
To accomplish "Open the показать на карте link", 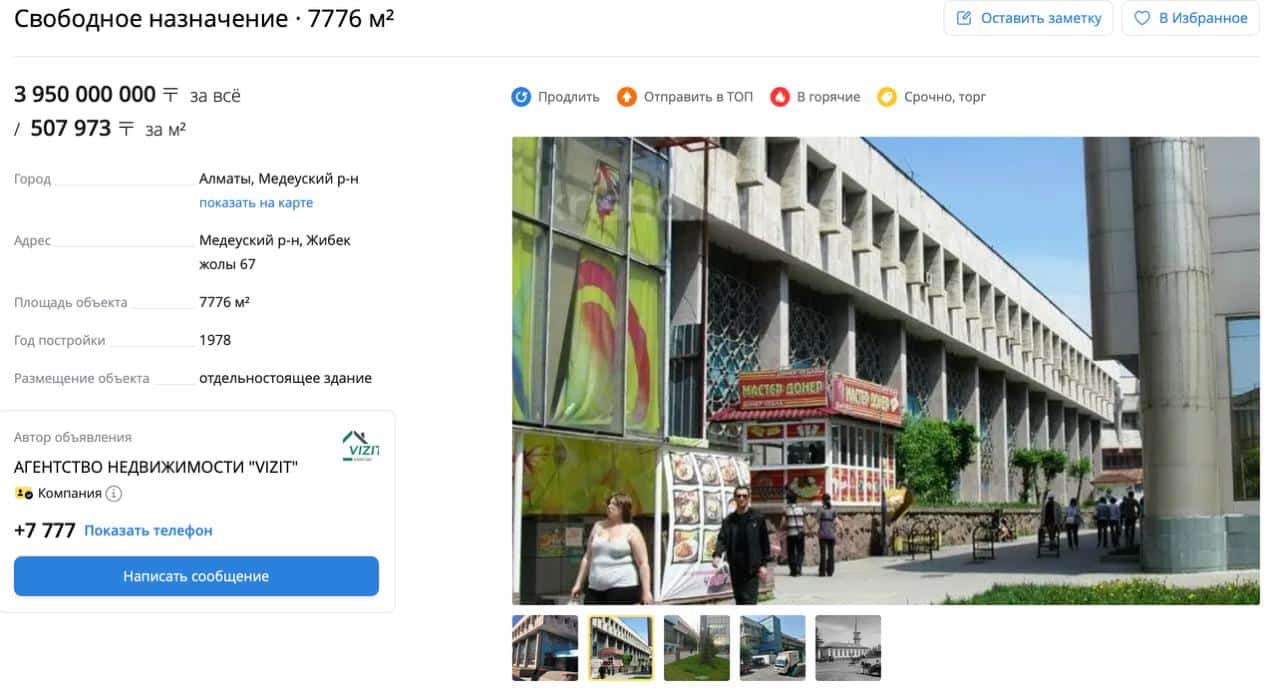I will click(x=256, y=203).
